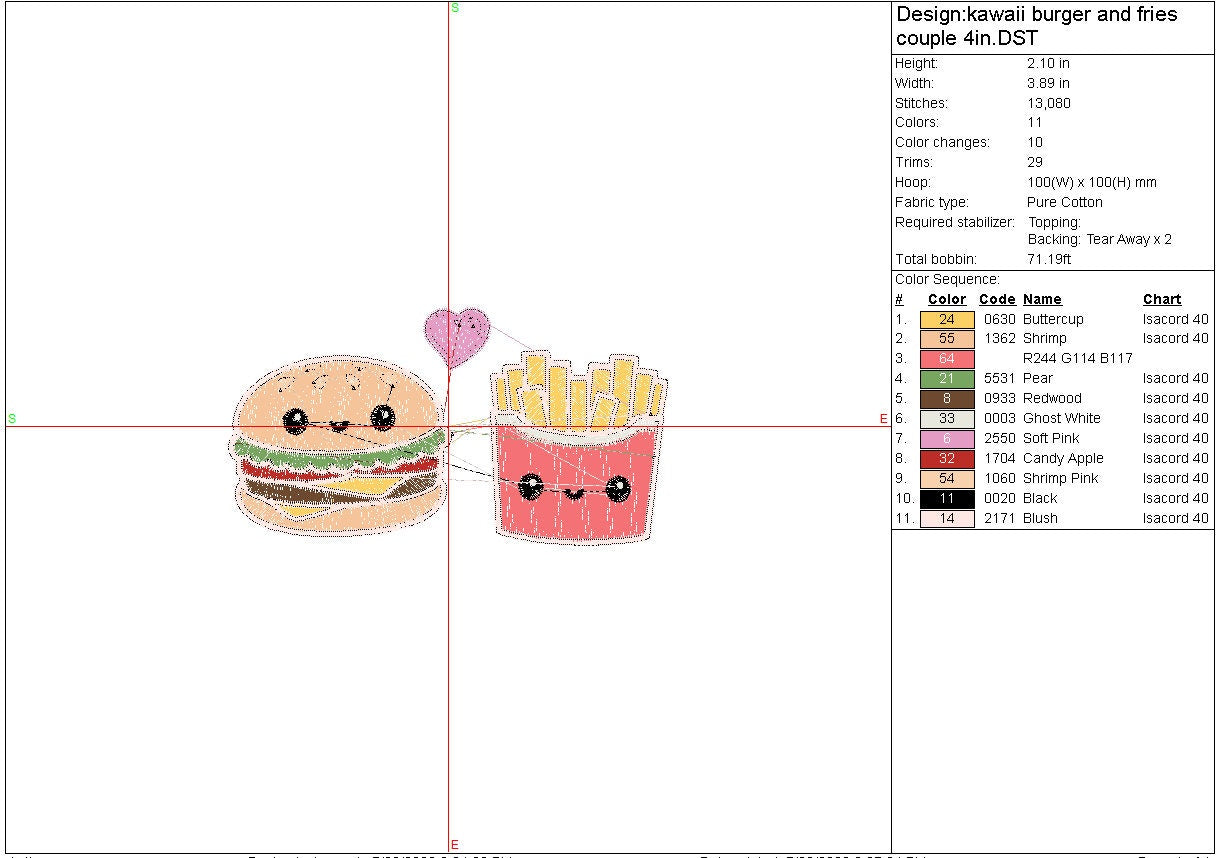Select the Candy Apple red swatch
This screenshot has width=1223, height=858.
coord(946,459)
